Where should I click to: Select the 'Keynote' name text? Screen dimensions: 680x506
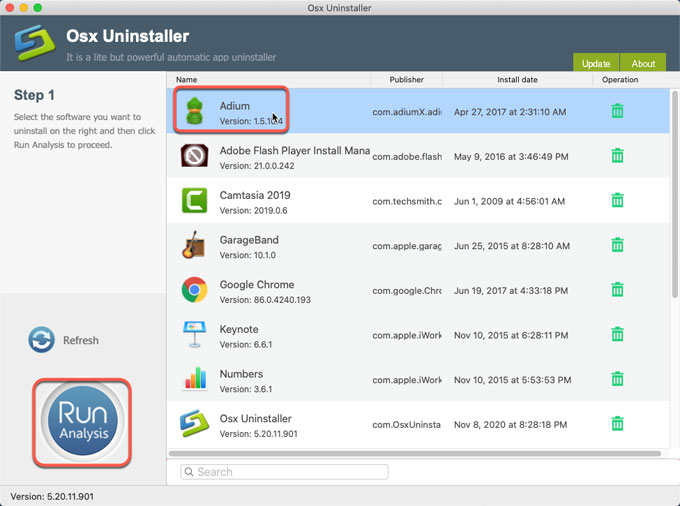239,329
